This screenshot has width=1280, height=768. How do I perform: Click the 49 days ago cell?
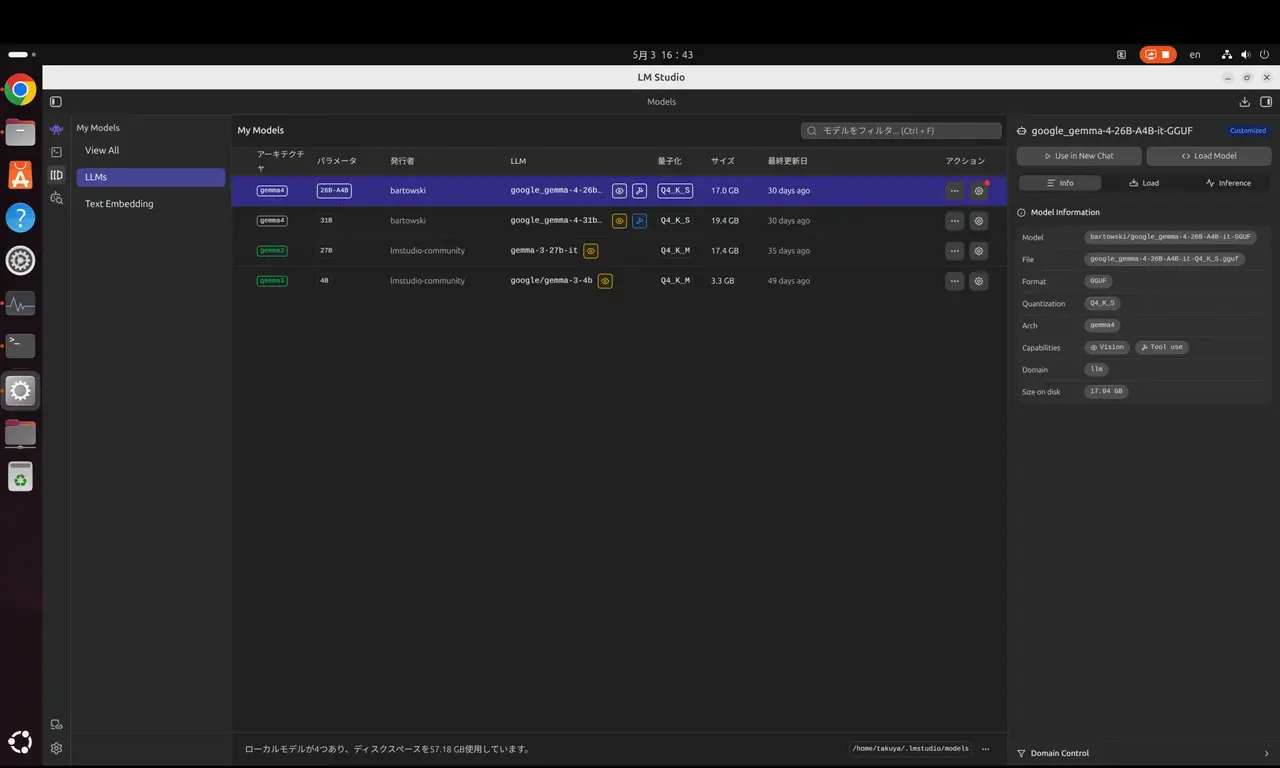point(789,281)
